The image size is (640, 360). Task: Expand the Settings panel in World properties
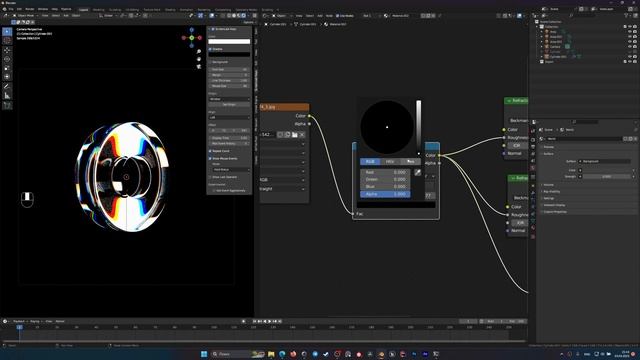[x=548, y=198]
